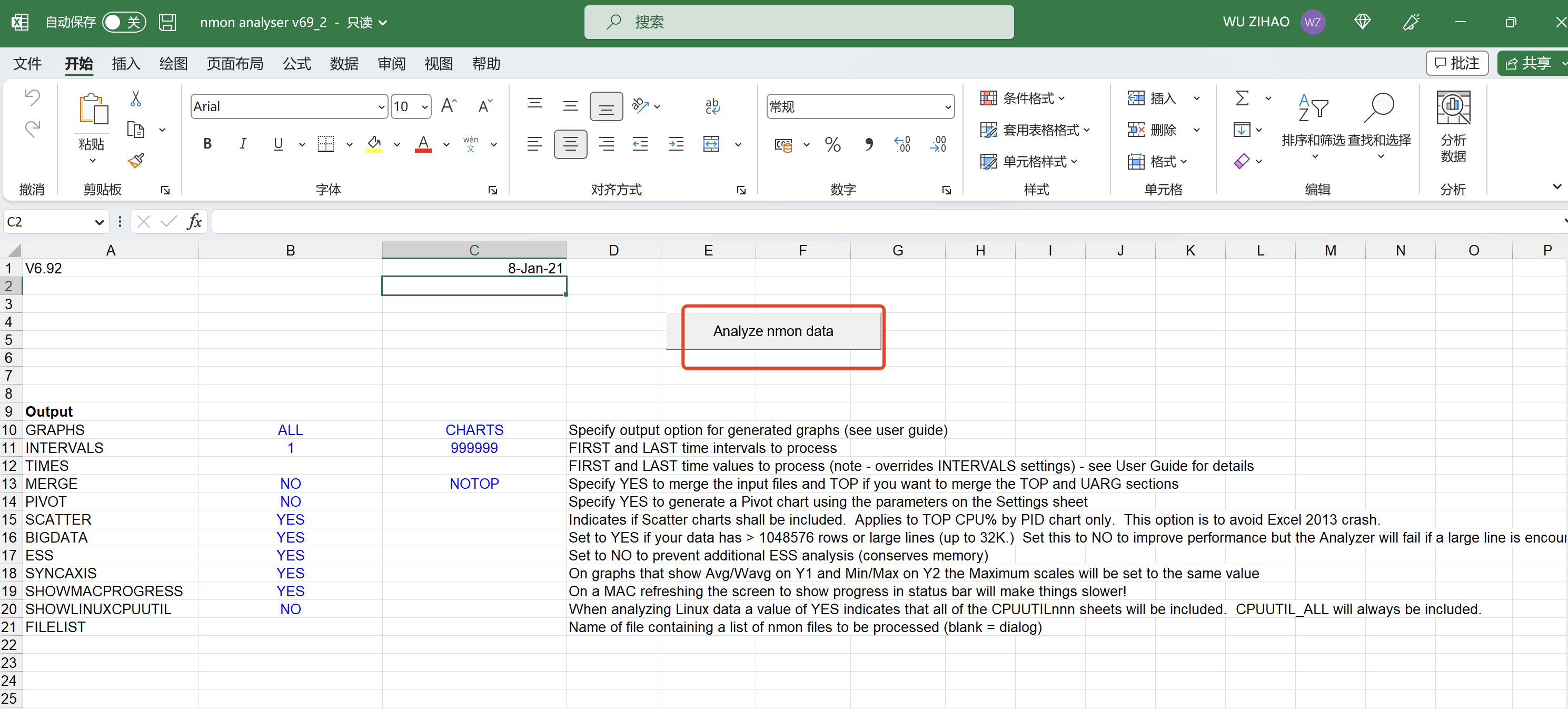Click decrease decimal places icon
Viewport: 1568px width, 709px height.
click(938, 144)
